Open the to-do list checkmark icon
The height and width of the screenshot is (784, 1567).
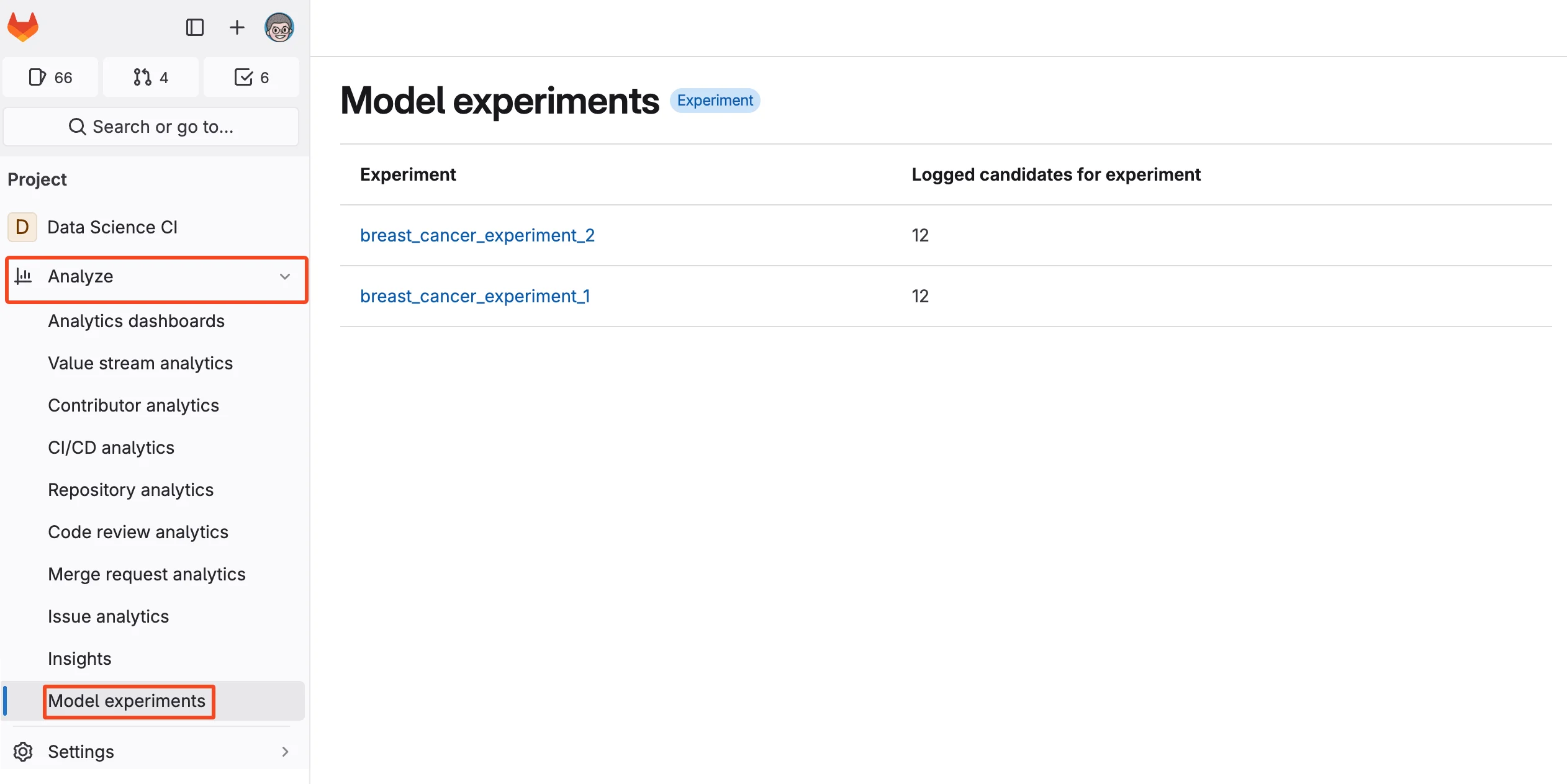click(251, 77)
